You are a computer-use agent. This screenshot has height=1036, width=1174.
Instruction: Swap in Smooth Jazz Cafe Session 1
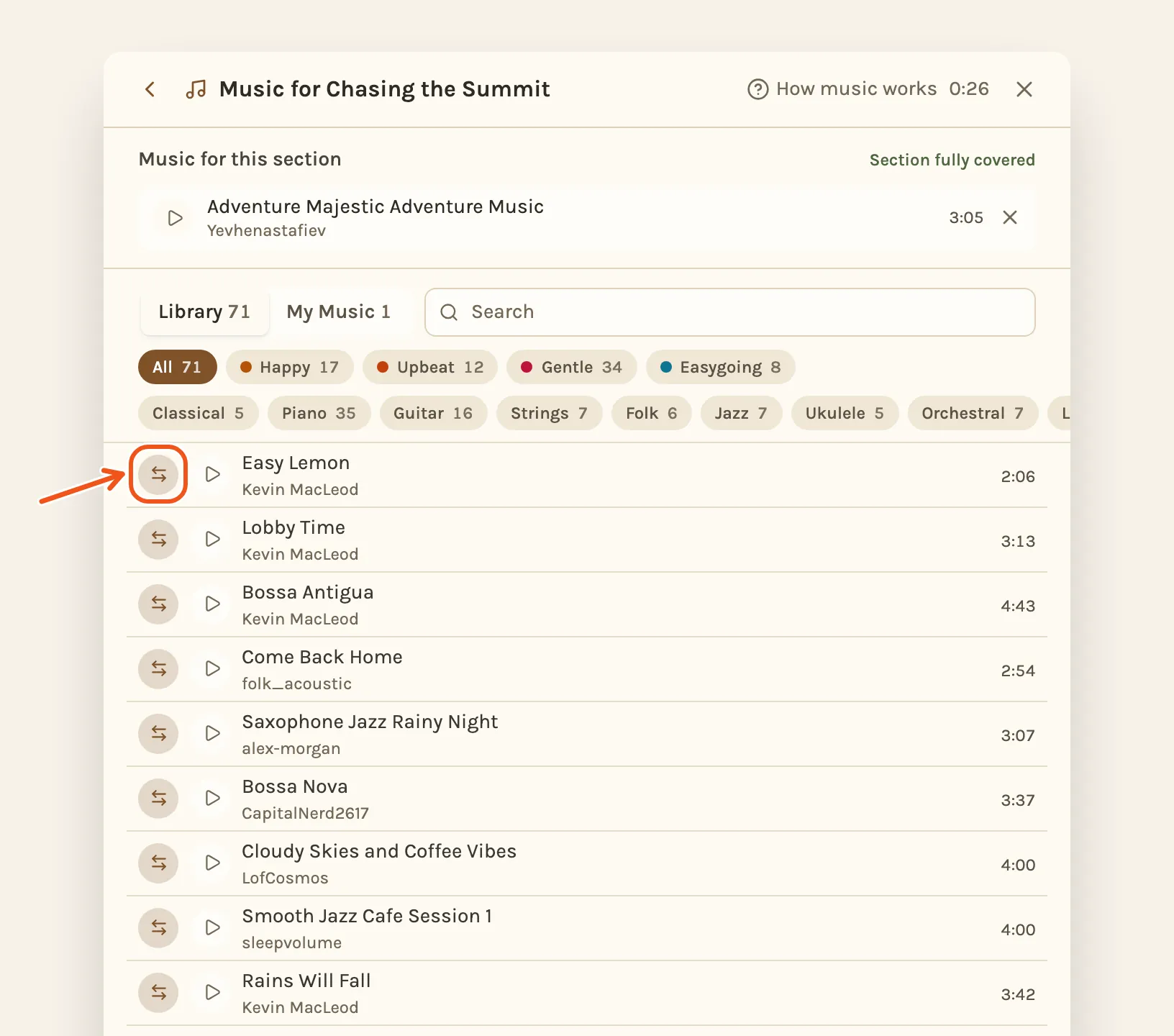(x=158, y=928)
